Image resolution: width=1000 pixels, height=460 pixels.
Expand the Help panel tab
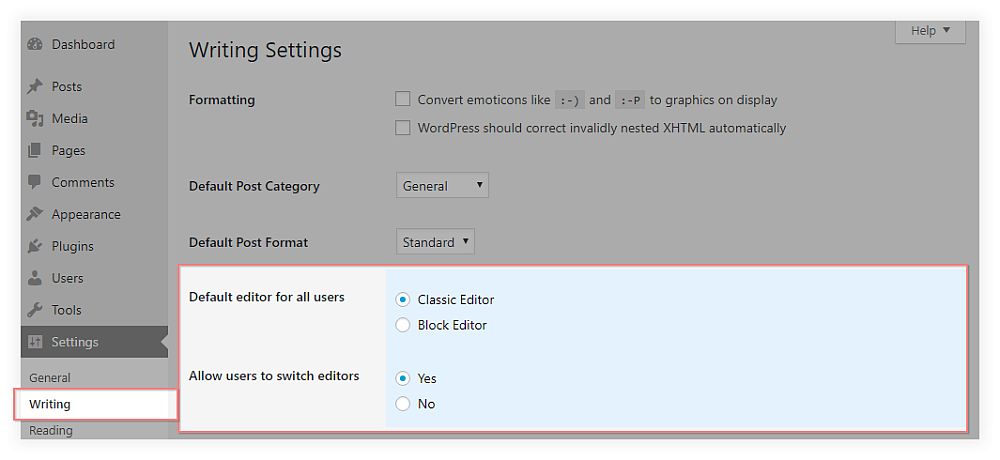click(x=930, y=31)
